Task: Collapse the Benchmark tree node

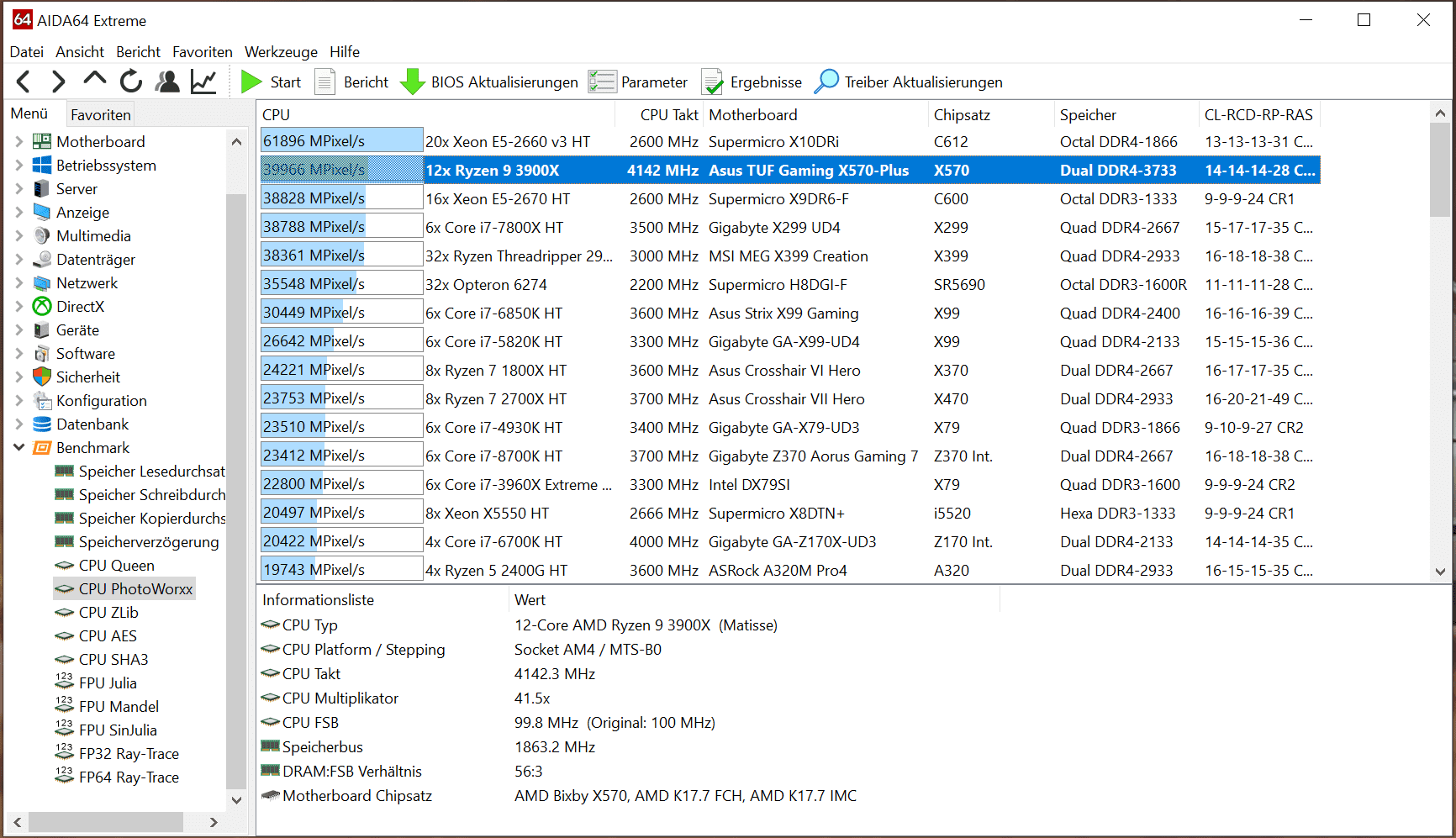Action: click(18, 447)
